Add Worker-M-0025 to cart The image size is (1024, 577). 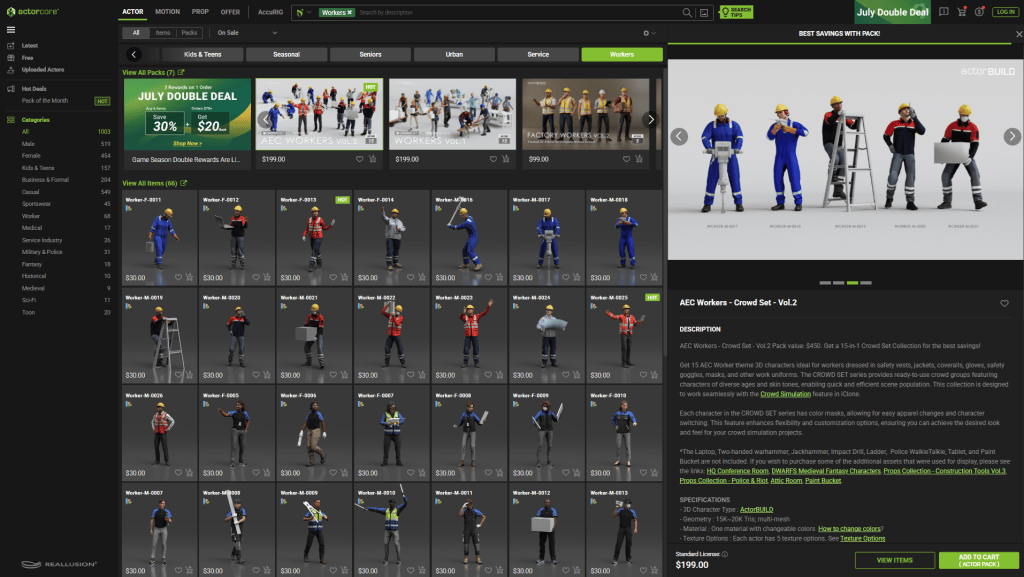pyautogui.click(x=654, y=375)
